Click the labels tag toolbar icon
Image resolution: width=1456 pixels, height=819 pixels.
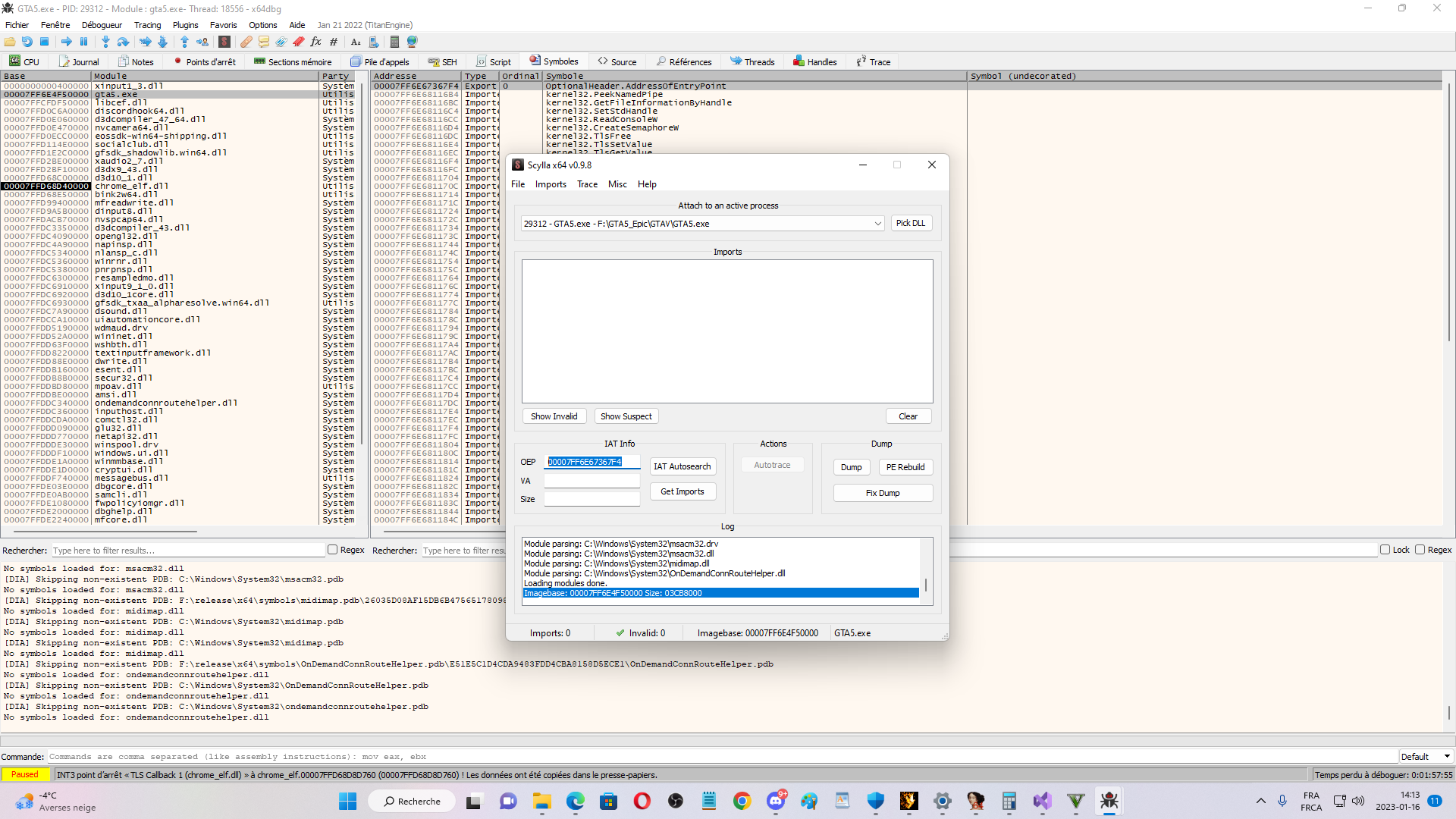coord(281,42)
